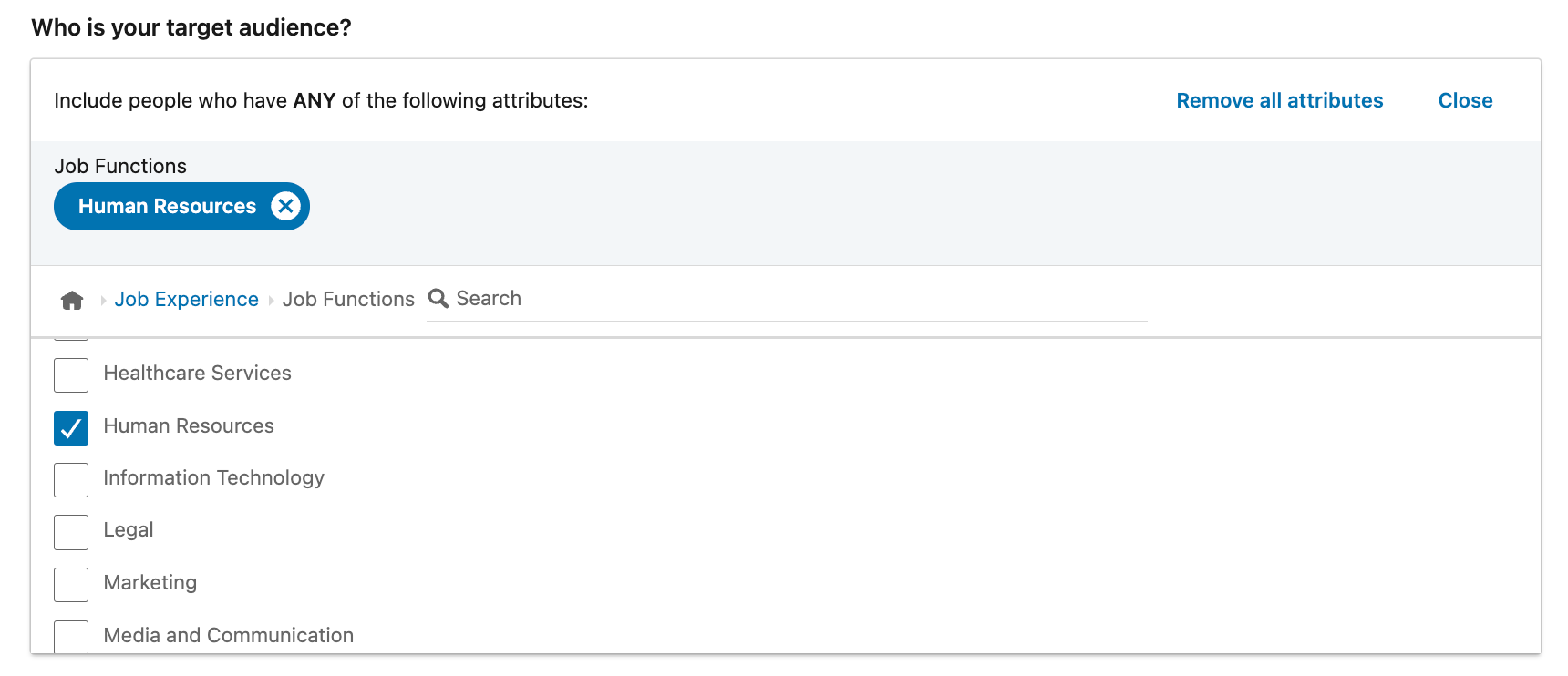Click the magnifier icon next to the search line
The width and height of the screenshot is (1568, 676).
(x=438, y=298)
